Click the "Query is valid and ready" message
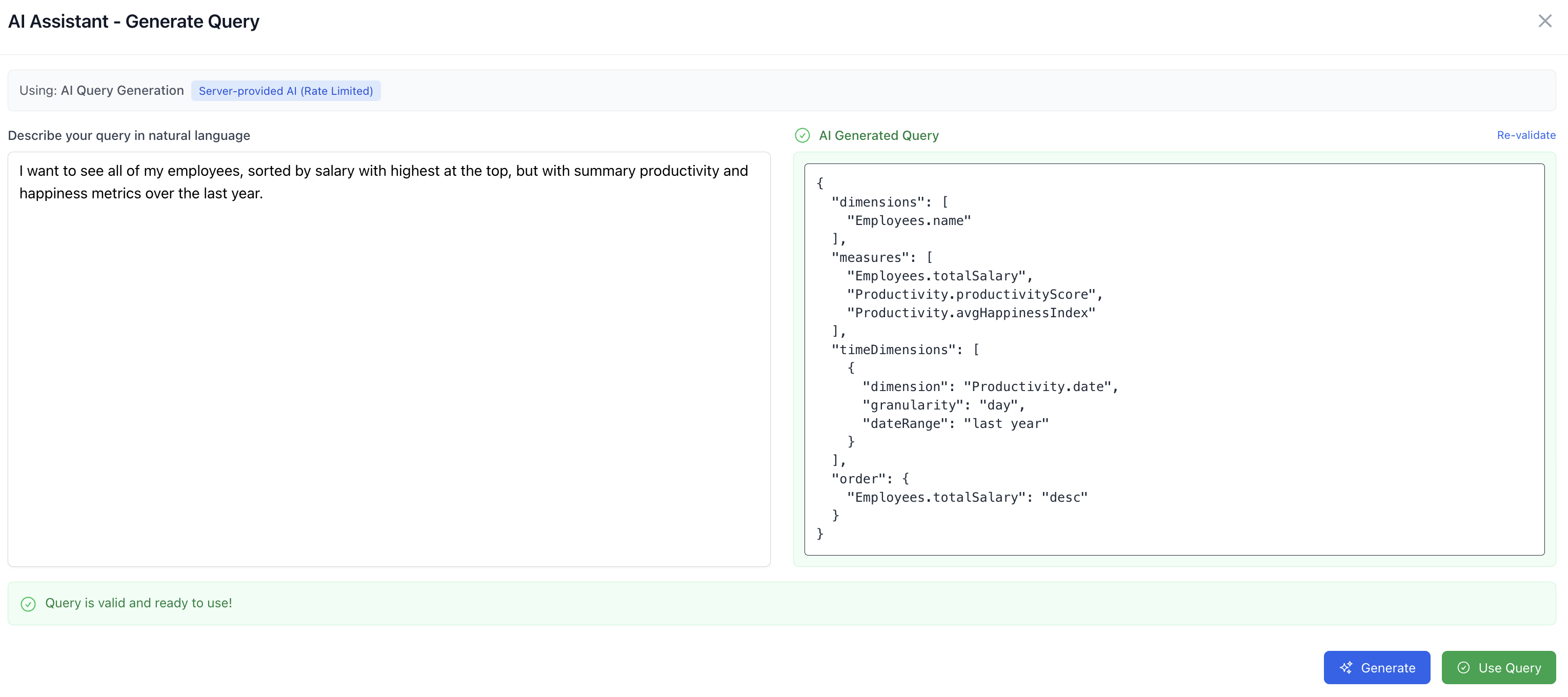This screenshot has height=697, width=1568. [138, 603]
